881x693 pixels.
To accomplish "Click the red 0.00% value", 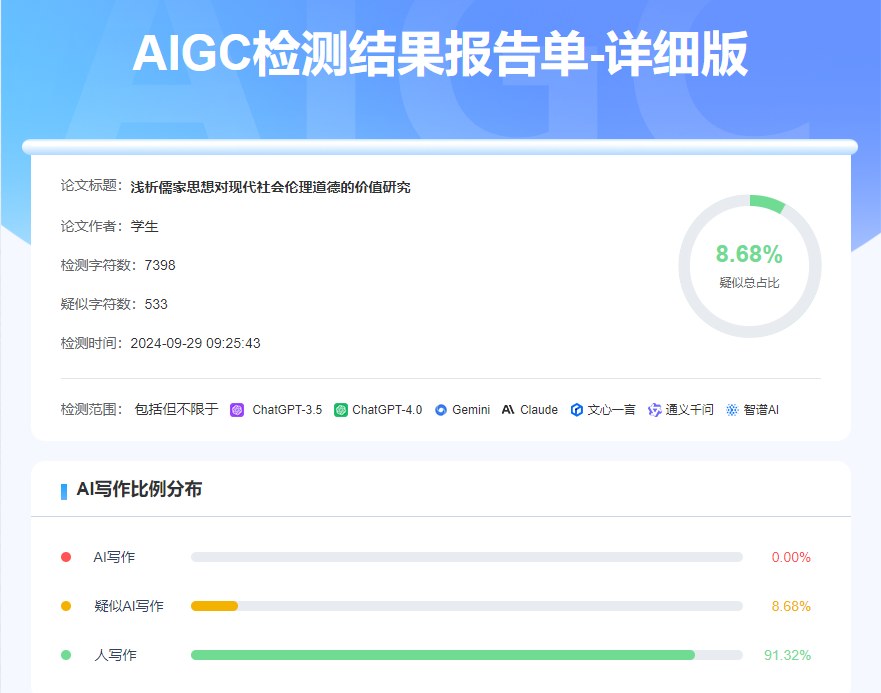I will 791,558.
